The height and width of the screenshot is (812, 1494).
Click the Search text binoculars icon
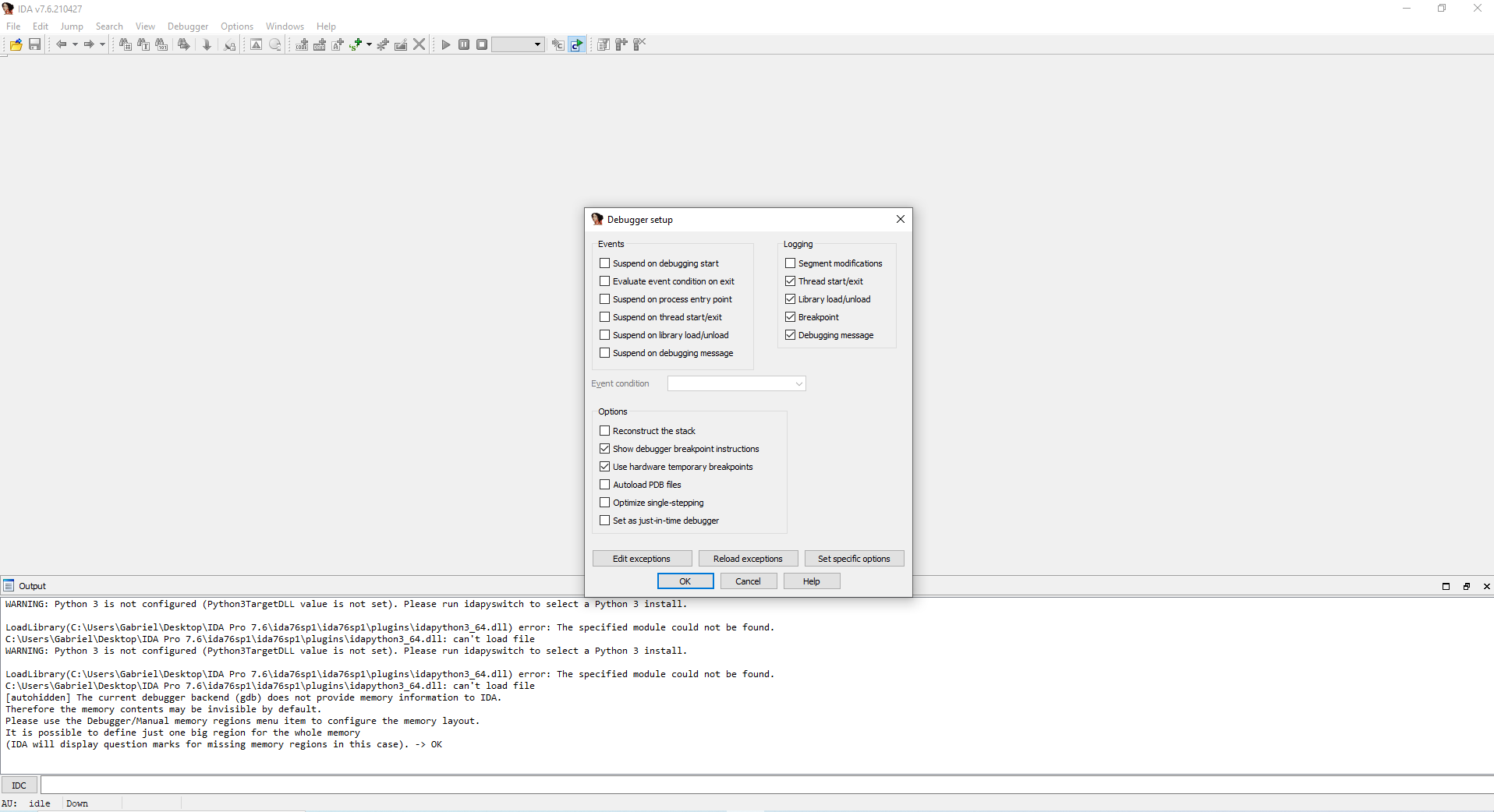click(x=143, y=44)
